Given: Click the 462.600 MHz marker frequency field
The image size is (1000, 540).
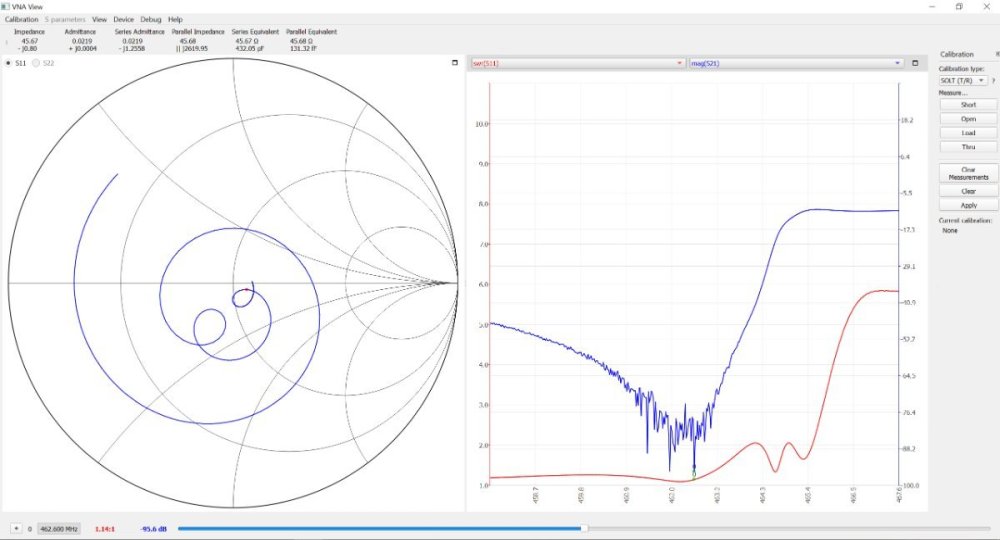Looking at the screenshot, I should 59,527.
